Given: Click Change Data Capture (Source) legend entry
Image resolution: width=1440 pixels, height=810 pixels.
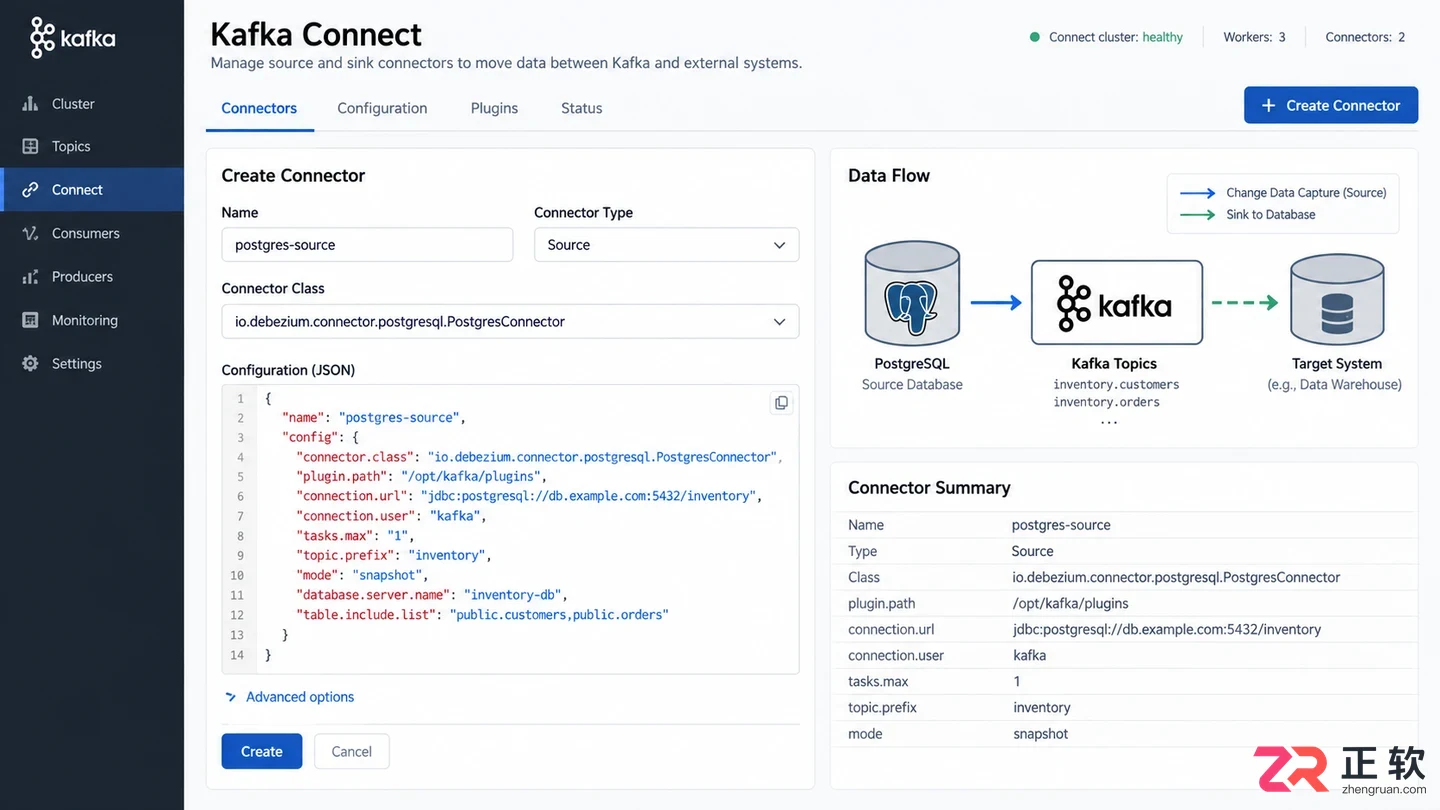Looking at the screenshot, I should (1283, 193).
